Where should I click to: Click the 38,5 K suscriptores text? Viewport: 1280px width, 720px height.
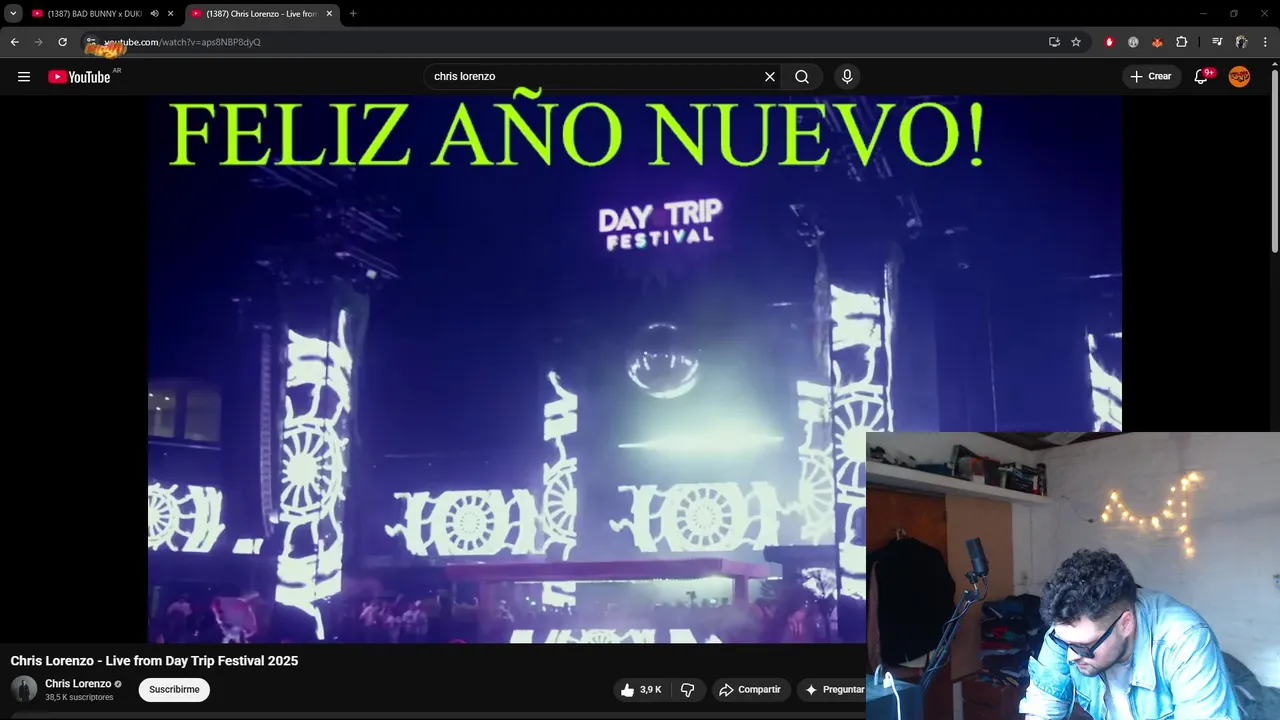79,697
